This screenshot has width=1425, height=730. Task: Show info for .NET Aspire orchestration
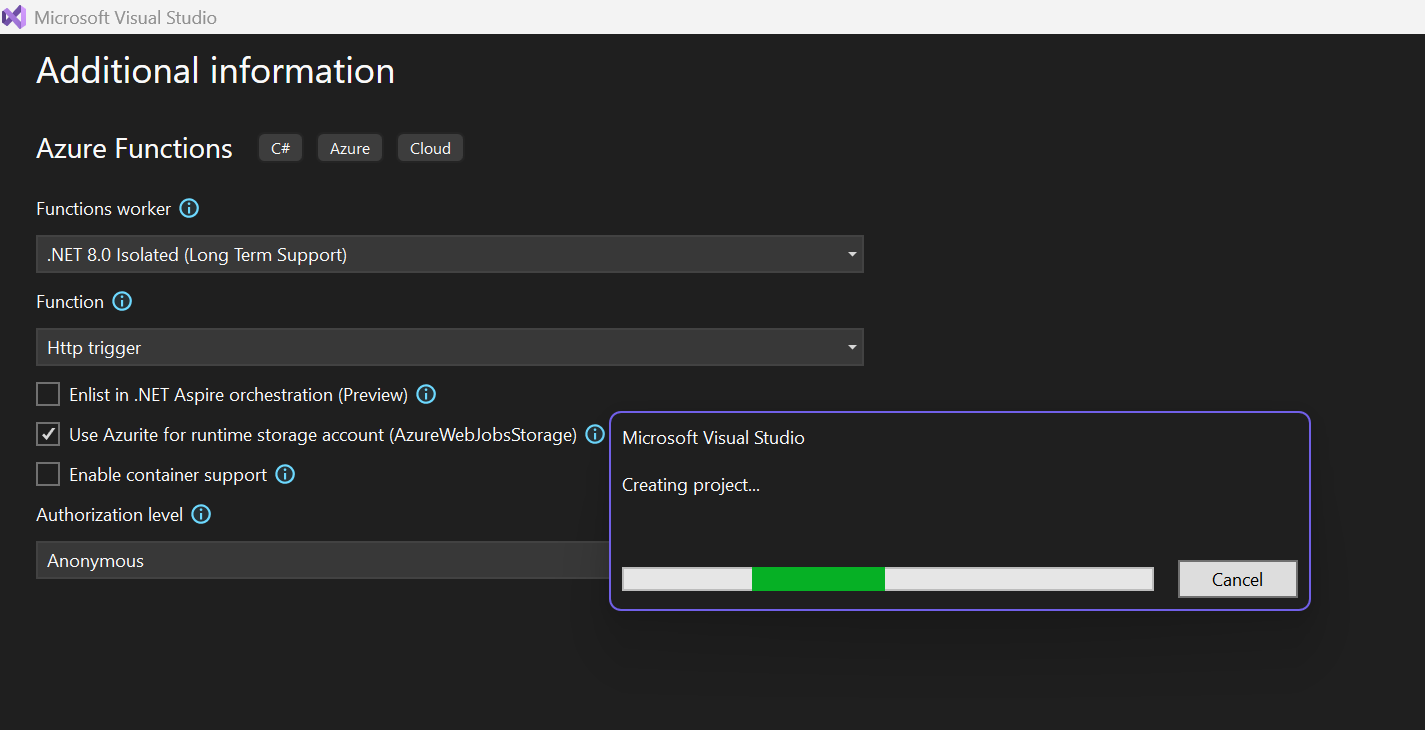(426, 394)
